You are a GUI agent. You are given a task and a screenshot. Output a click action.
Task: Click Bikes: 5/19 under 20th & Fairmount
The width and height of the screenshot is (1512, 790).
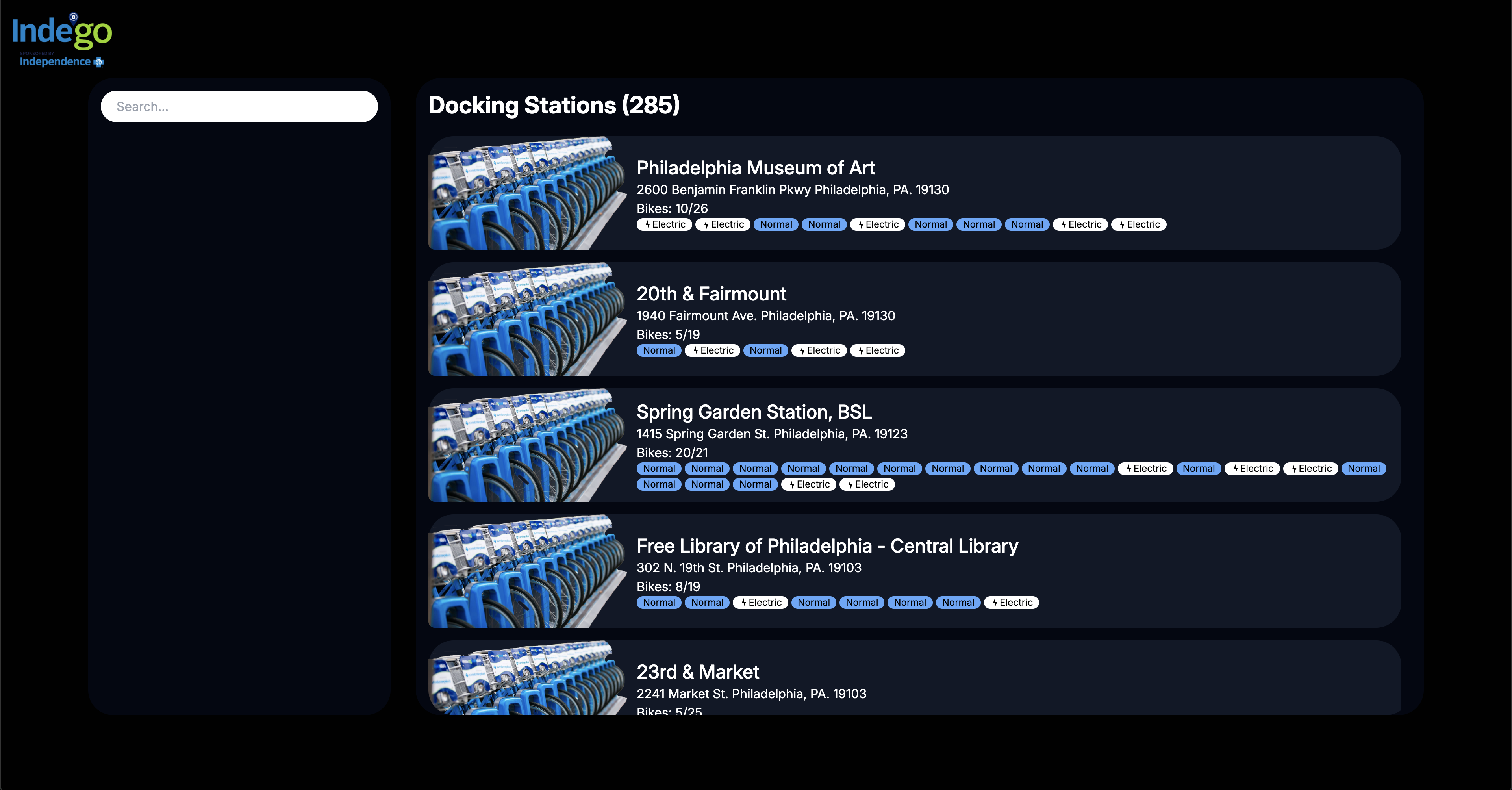click(x=669, y=334)
